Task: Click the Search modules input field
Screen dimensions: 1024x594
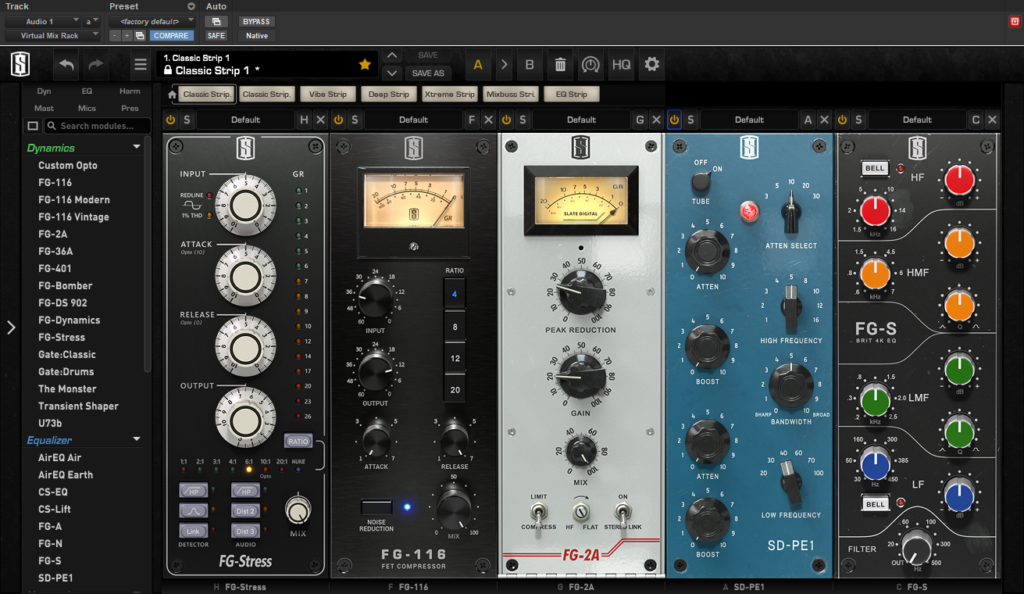Action: pyautogui.click(x=96, y=125)
